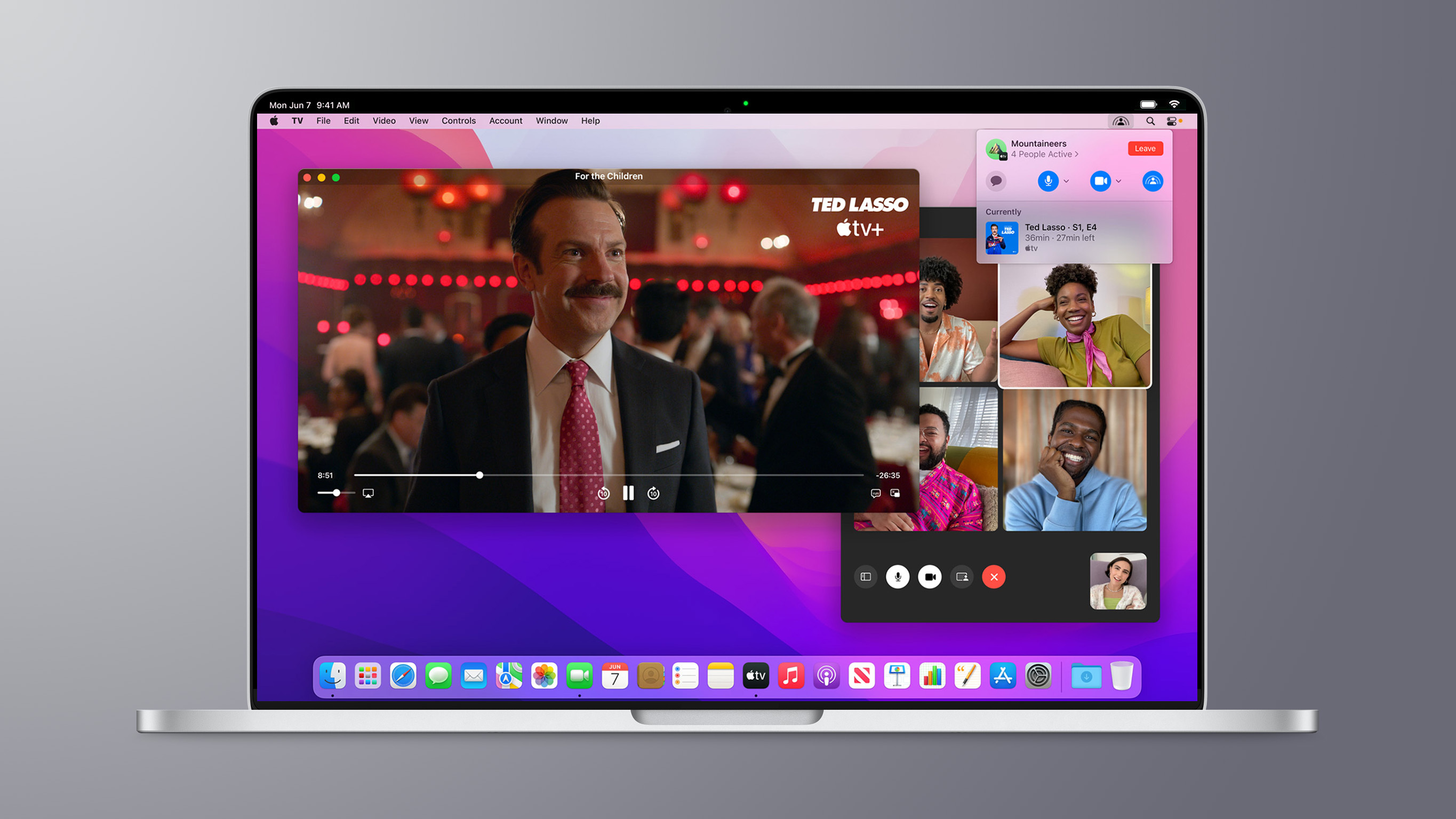Open Launchpad from the Dock
This screenshot has width=1456, height=819.
pos(368,676)
